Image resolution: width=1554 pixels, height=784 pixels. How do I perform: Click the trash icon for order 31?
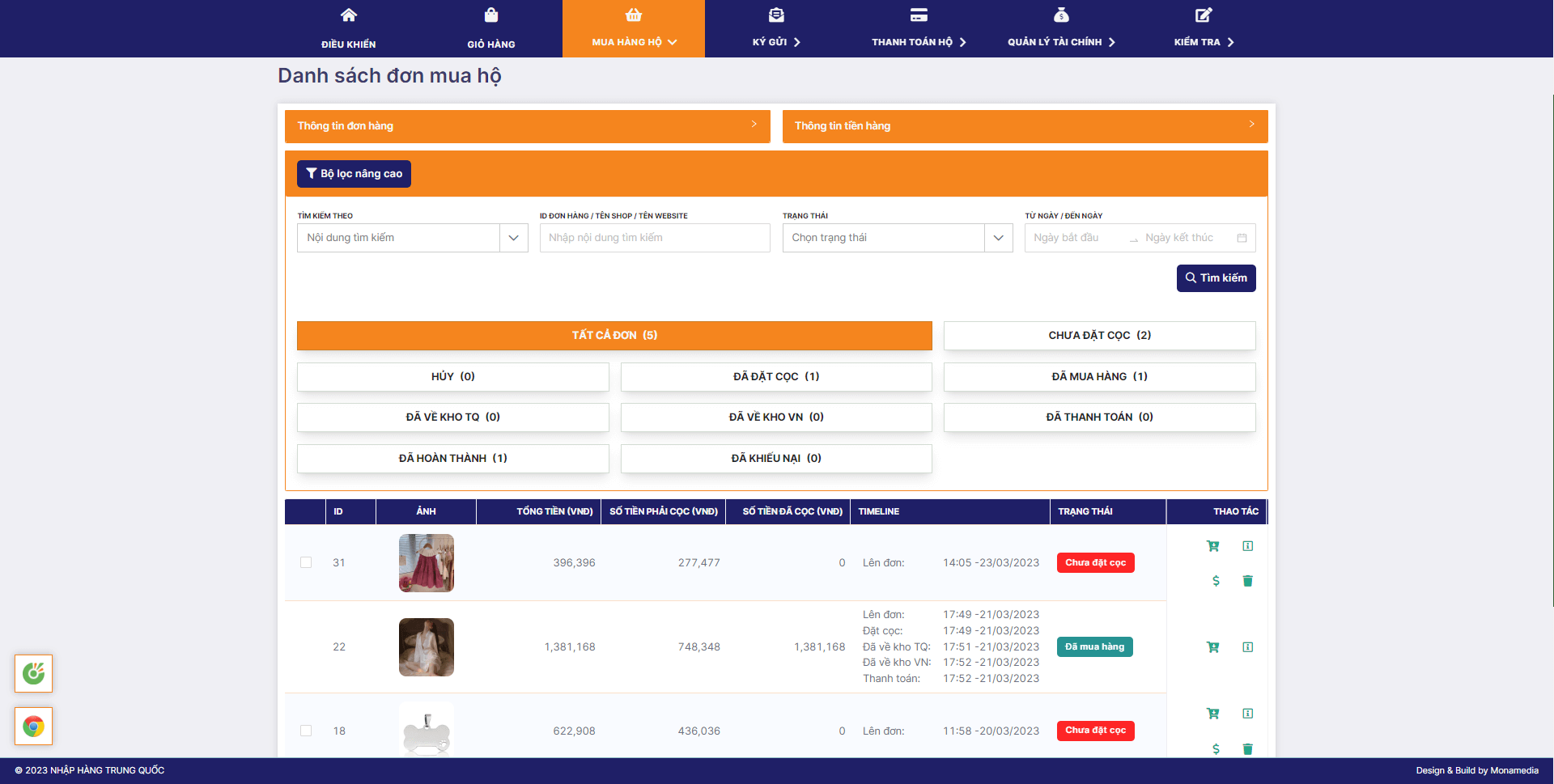point(1247,581)
